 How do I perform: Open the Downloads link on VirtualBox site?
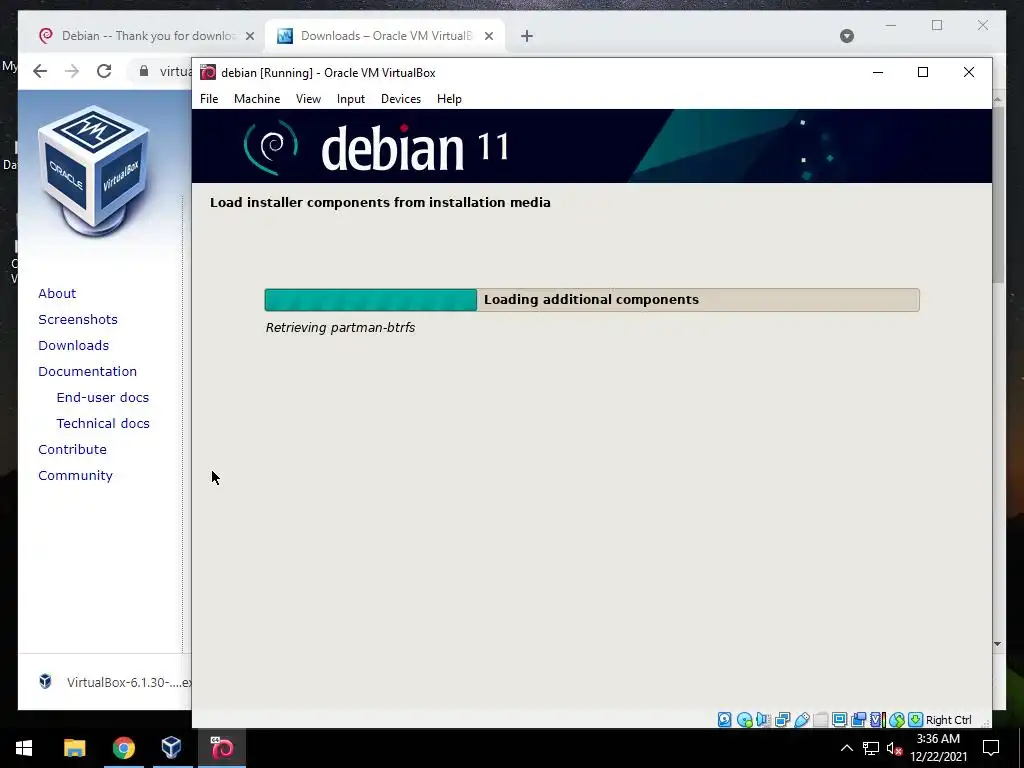(x=73, y=345)
